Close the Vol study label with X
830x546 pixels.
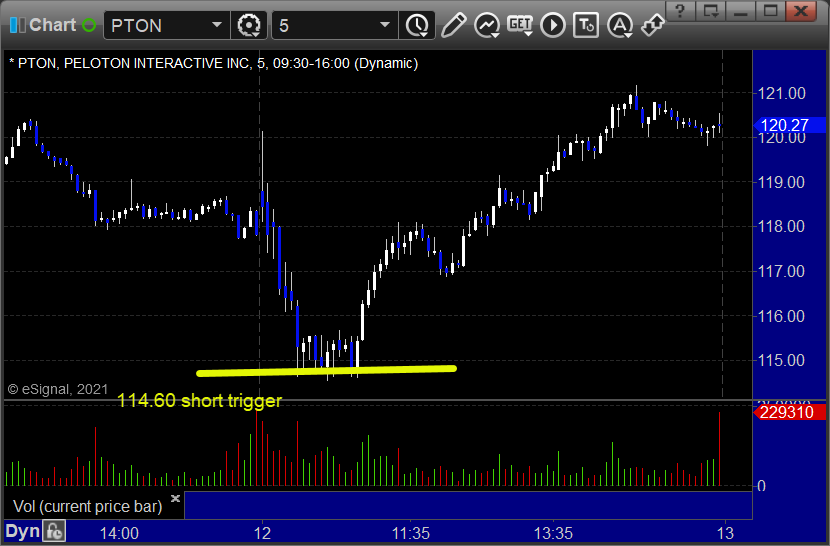pos(176,498)
